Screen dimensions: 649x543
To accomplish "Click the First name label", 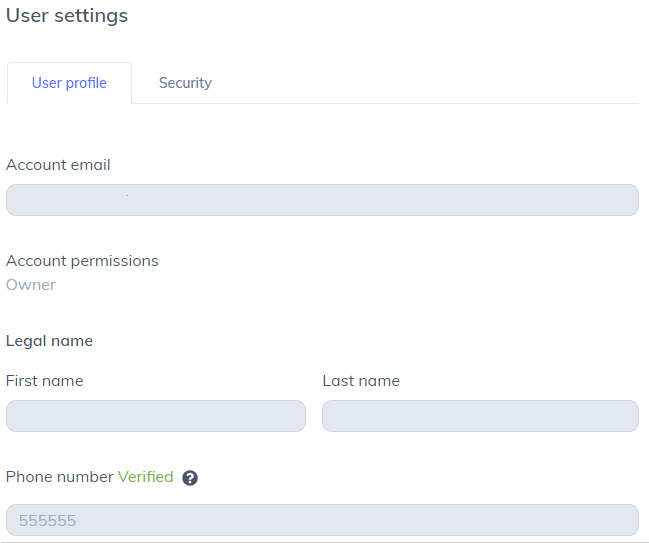I will 45,381.
